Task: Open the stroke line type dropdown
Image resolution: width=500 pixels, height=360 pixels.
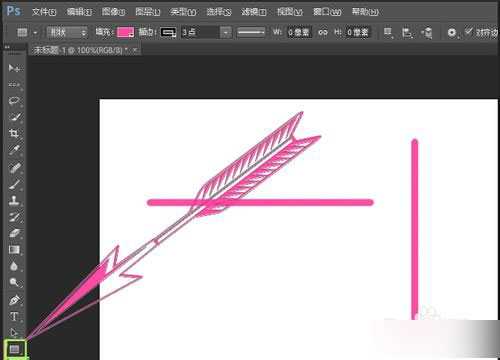Action: (x=251, y=32)
